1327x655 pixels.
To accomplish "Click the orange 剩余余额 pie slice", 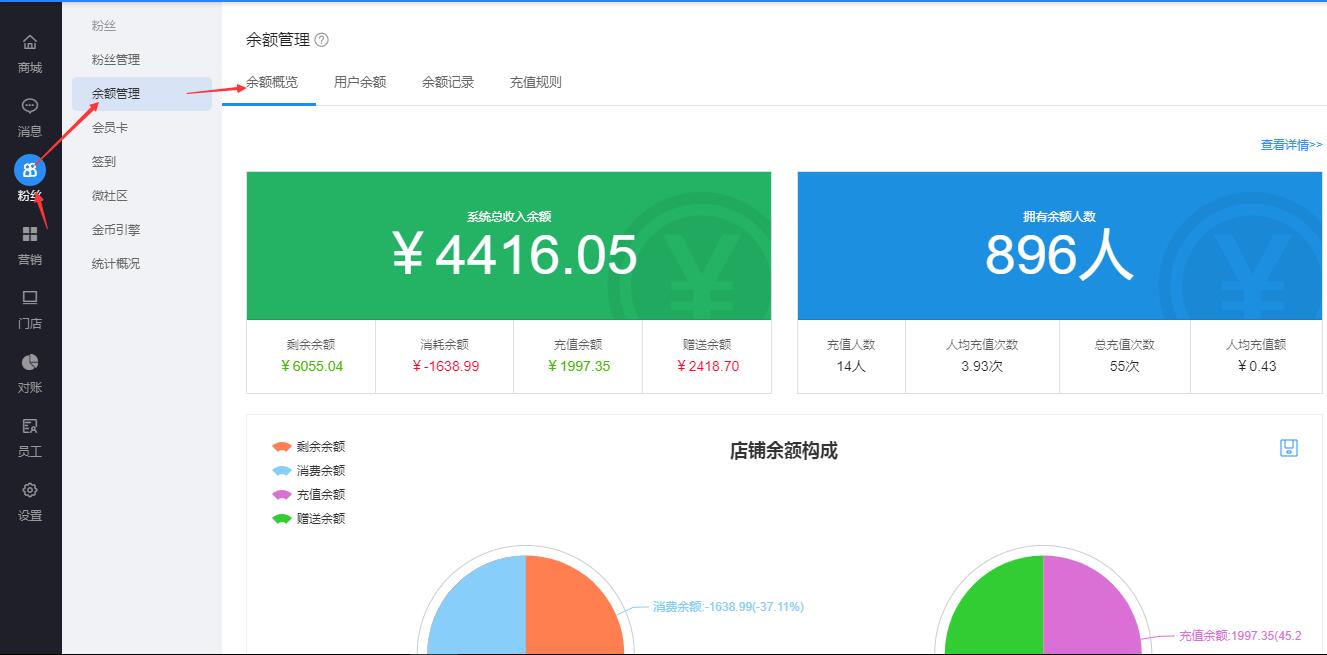I will (x=570, y=610).
